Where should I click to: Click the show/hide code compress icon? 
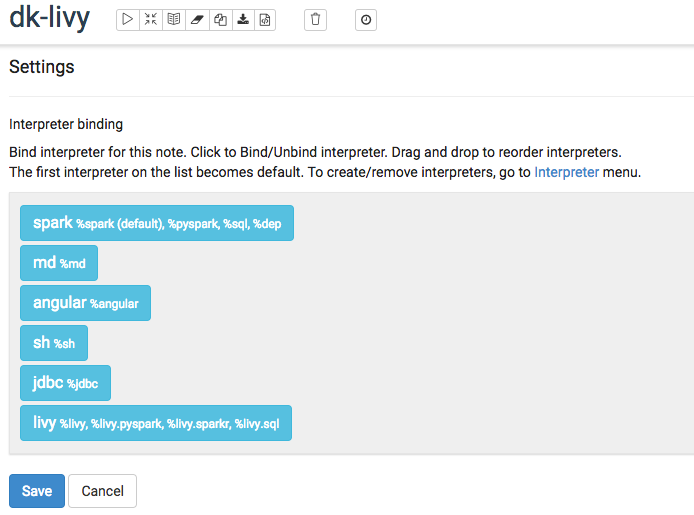pyautogui.click(x=151, y=20)
